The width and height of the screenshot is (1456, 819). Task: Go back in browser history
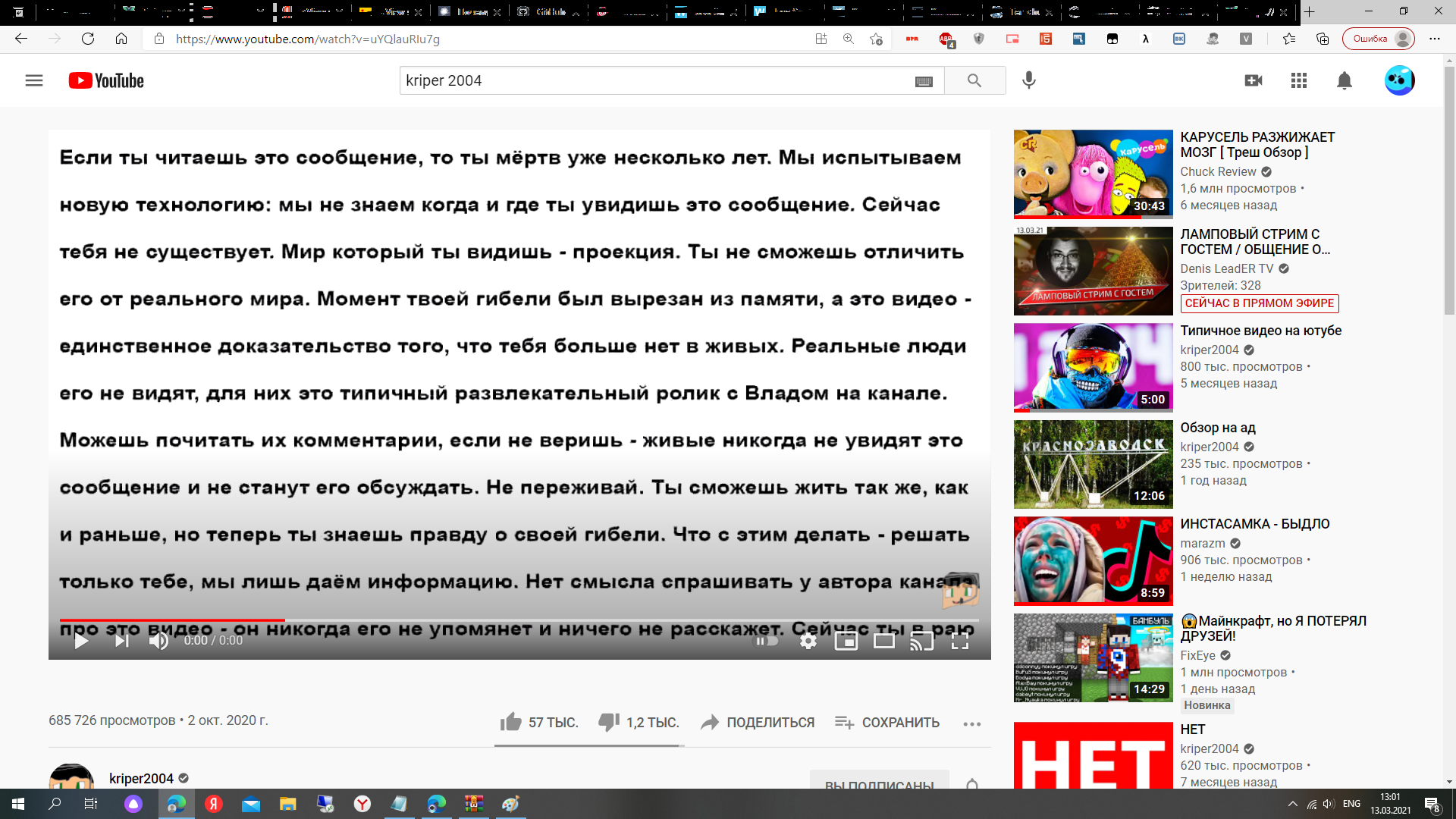tap(21, 39)
